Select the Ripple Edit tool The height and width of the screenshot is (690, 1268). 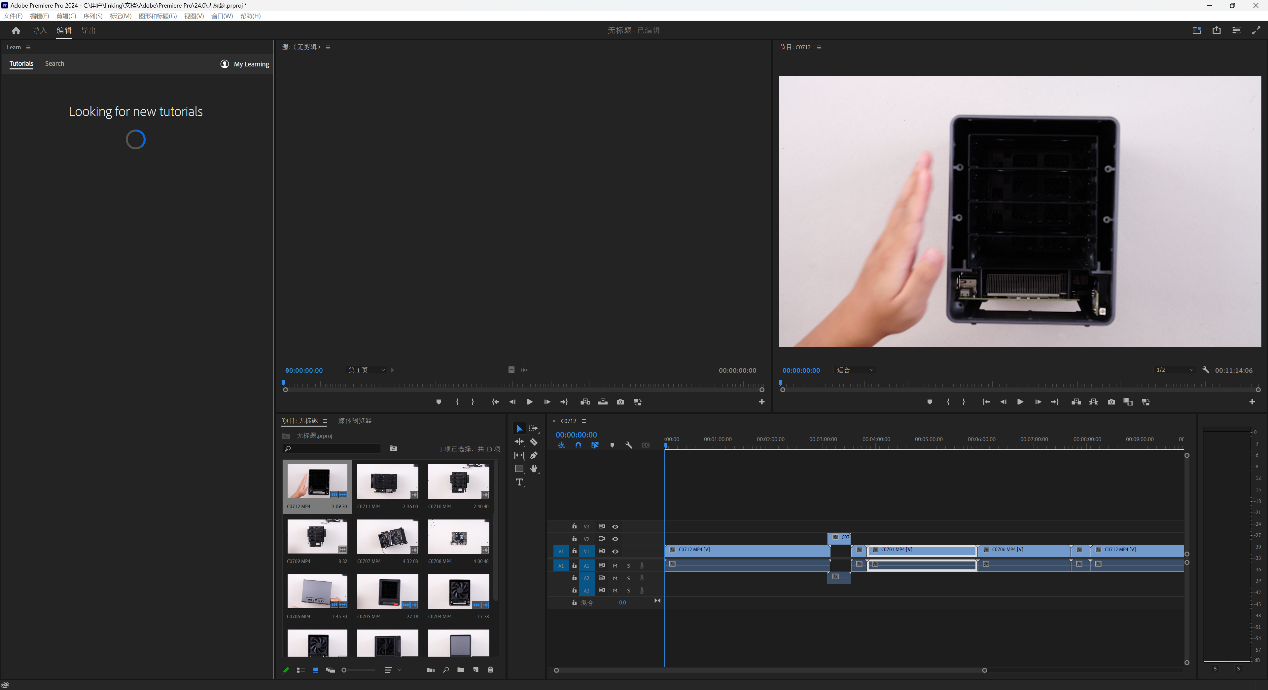pos(519,442)
